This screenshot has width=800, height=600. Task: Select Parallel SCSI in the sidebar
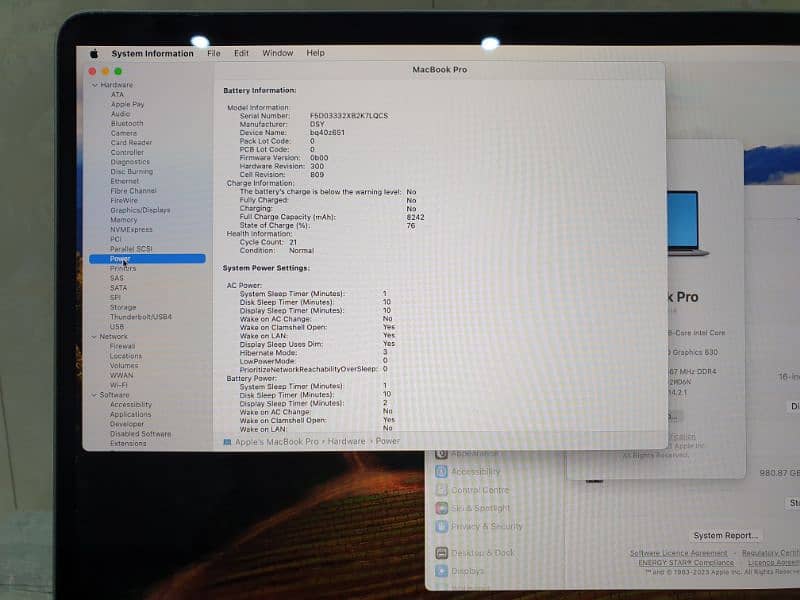tap(131, 249)
